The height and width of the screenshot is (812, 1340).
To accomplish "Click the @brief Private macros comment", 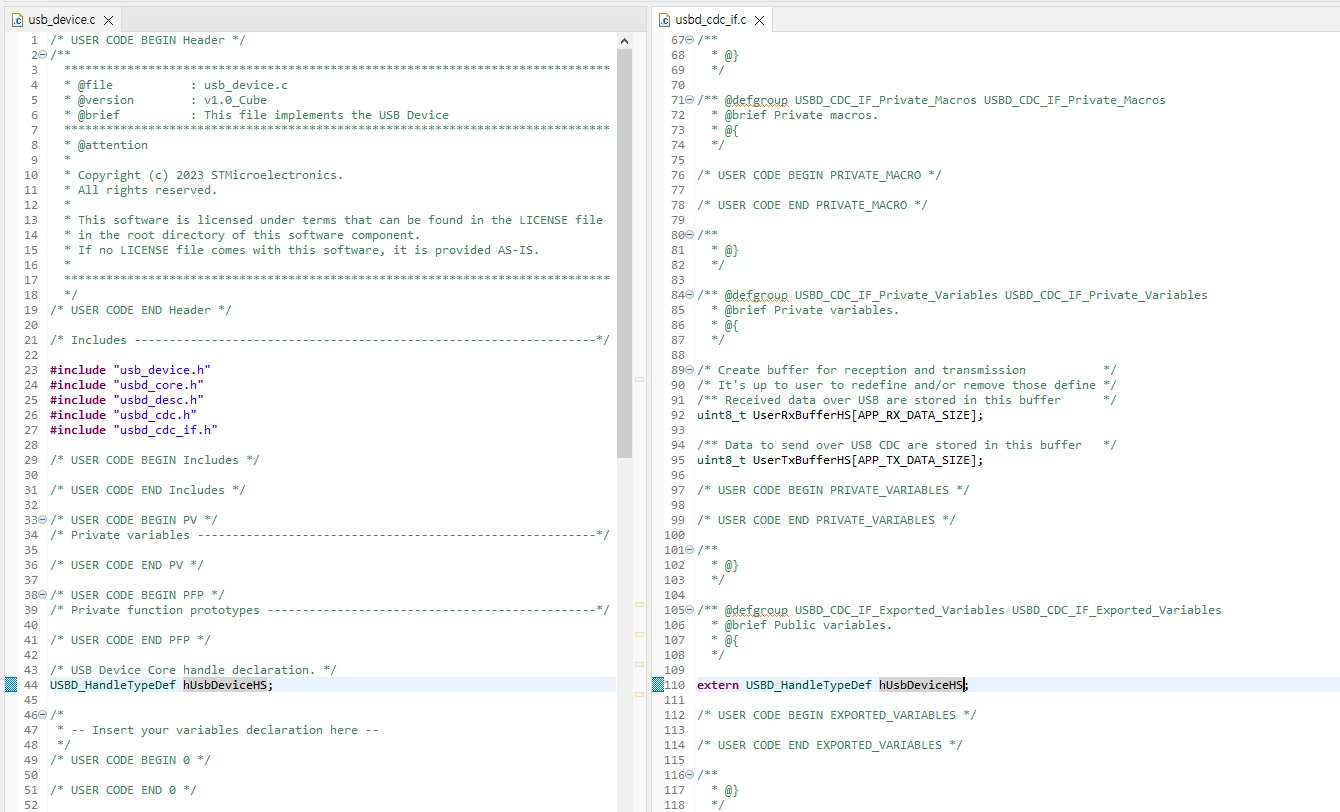I will coord(794,115).
